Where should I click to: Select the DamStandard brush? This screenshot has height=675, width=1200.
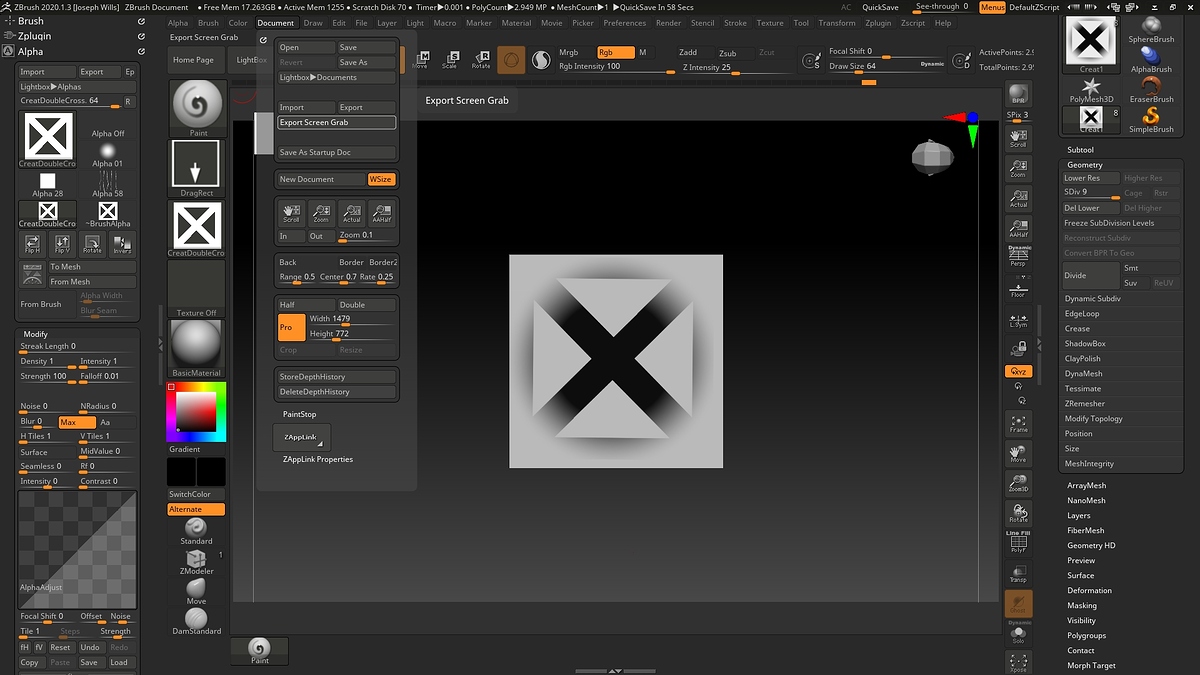196,621
